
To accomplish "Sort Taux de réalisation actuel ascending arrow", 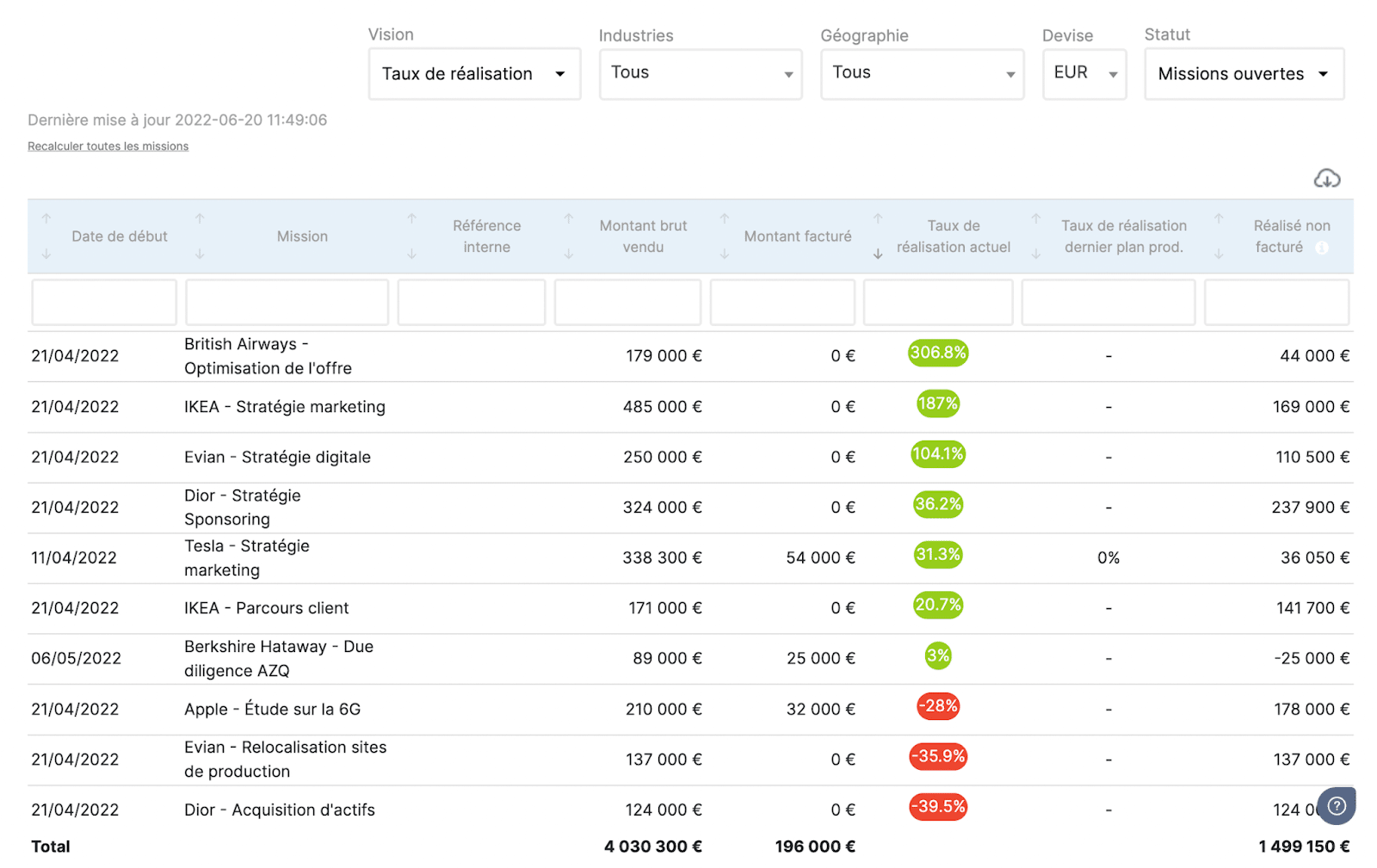I will pyautogui.click(x=878, y=219).
